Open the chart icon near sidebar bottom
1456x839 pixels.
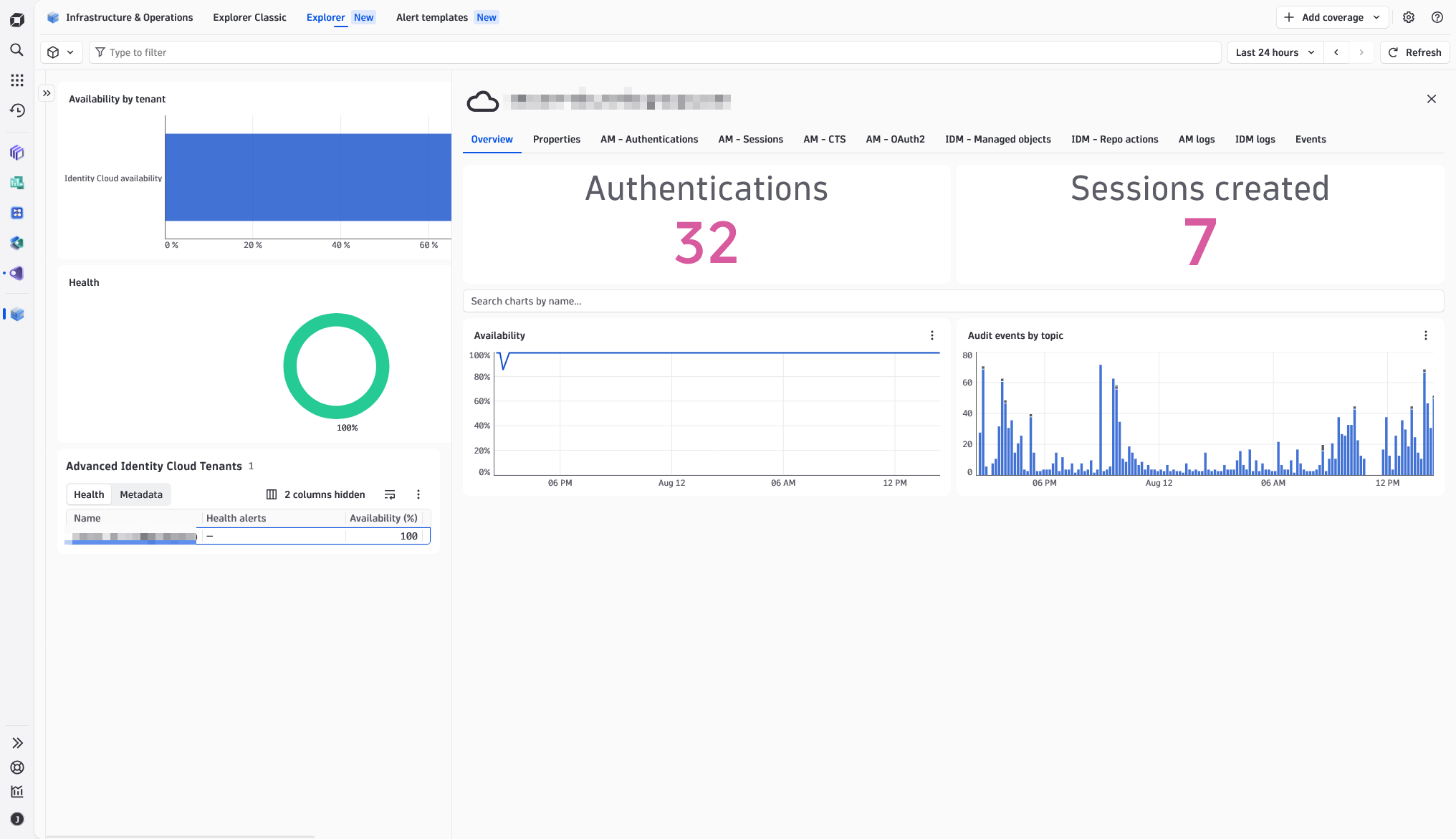tap(17, 792)
